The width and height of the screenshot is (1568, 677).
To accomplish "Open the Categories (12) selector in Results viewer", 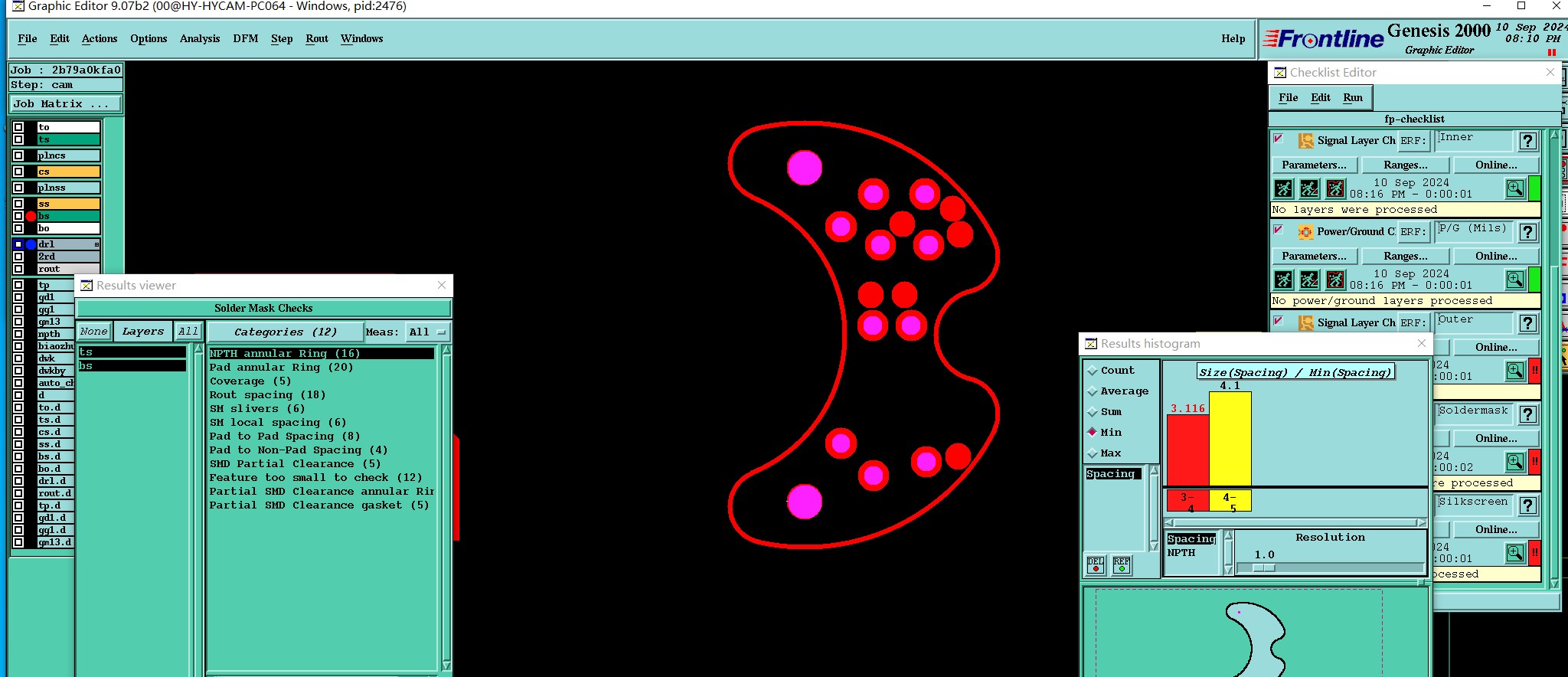I will click(x=286, y=332).
